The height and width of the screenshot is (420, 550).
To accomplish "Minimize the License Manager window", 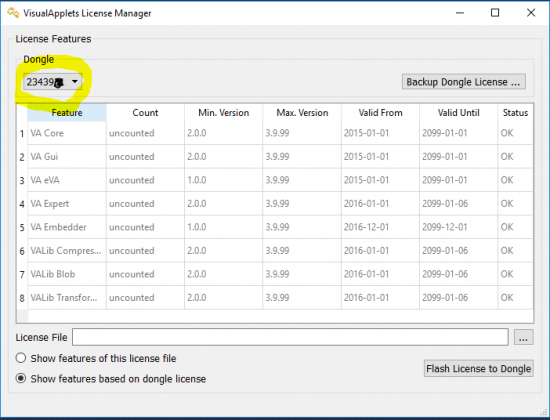I will [x=460, y=13].
